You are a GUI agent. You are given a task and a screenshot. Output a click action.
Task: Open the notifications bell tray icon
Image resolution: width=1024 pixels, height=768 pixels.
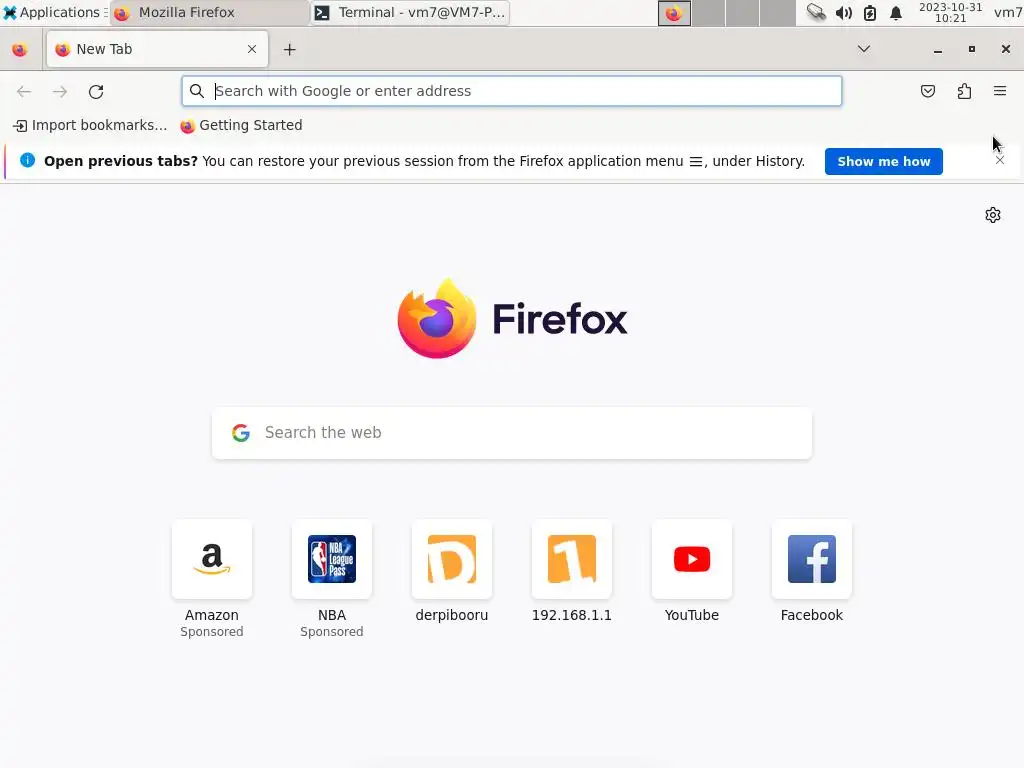click(x=896, y=12)
